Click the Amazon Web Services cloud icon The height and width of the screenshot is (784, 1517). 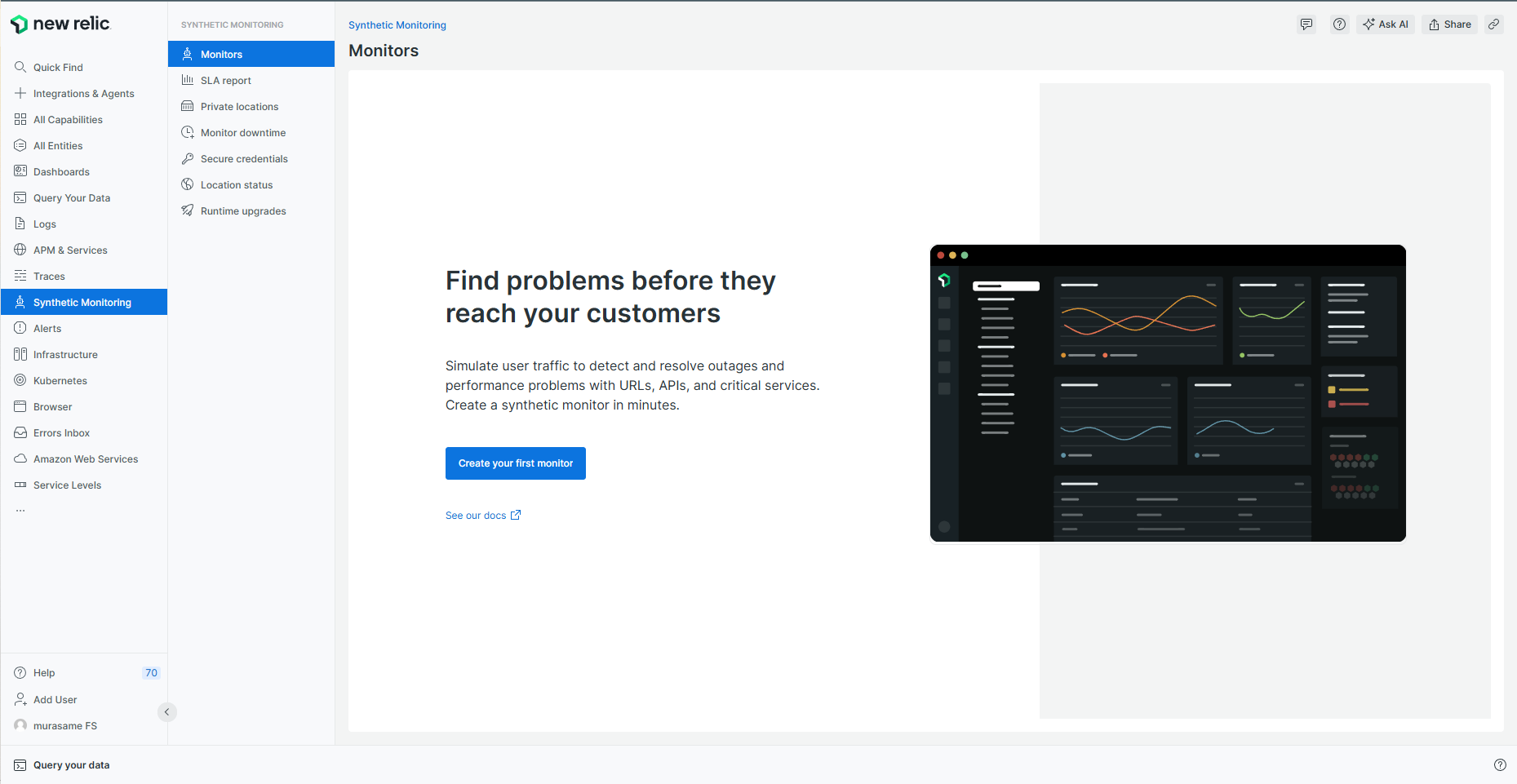20,458
